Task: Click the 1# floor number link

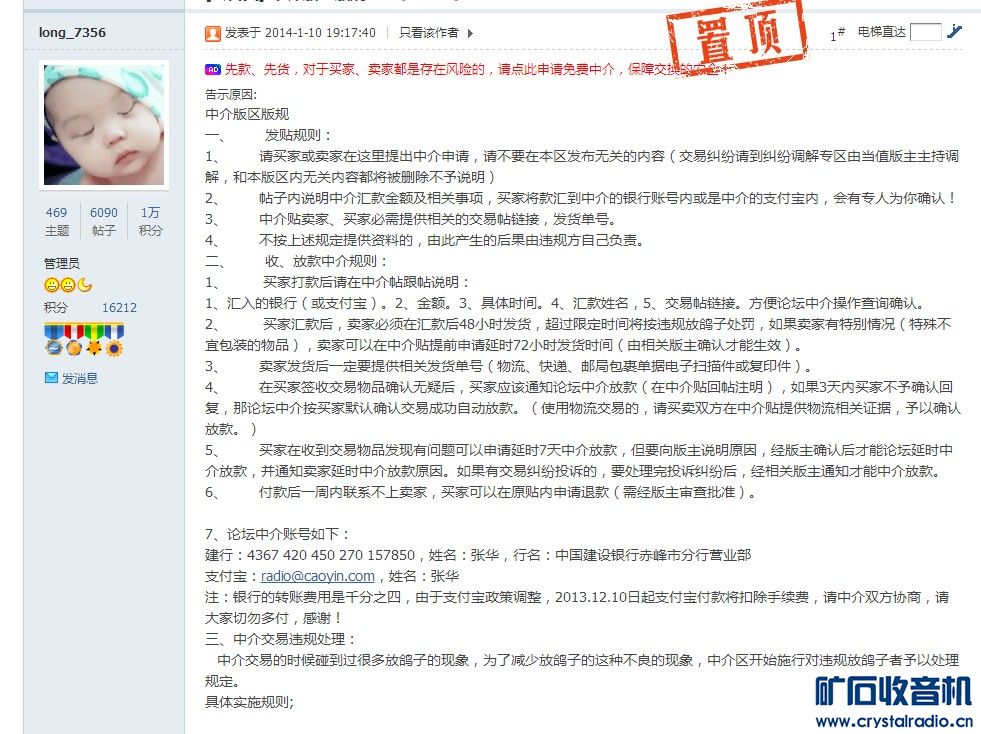Action: (837, 34)
